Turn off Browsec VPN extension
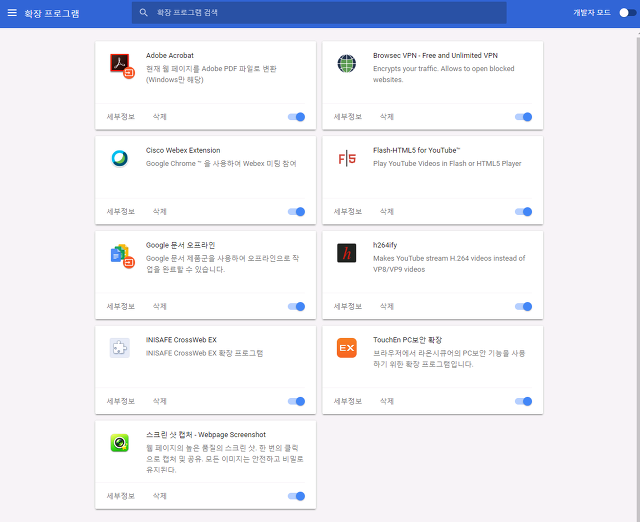The height and width of the screenshot is (522, 640). [523, 117]
